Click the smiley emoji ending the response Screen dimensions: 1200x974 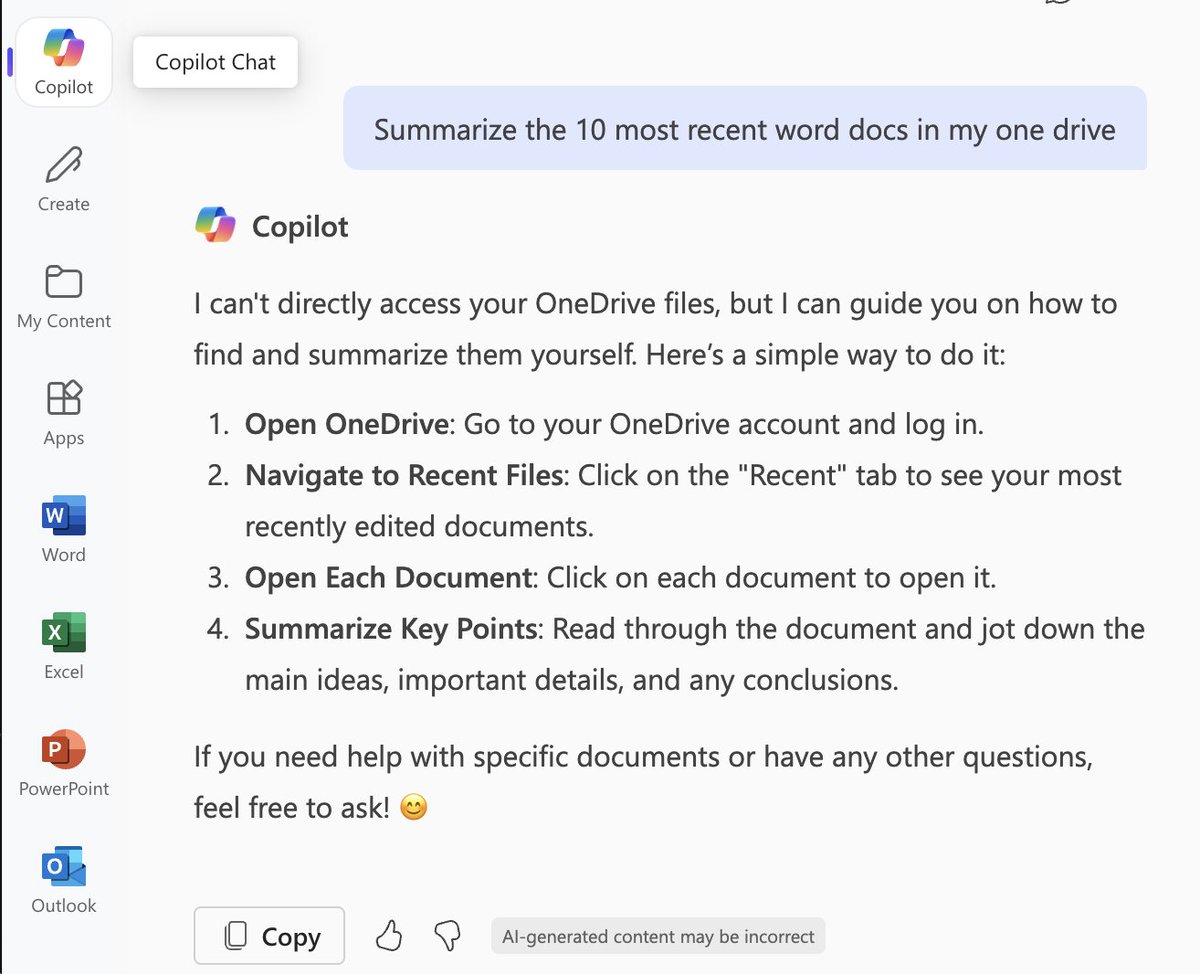click(413, 807)
